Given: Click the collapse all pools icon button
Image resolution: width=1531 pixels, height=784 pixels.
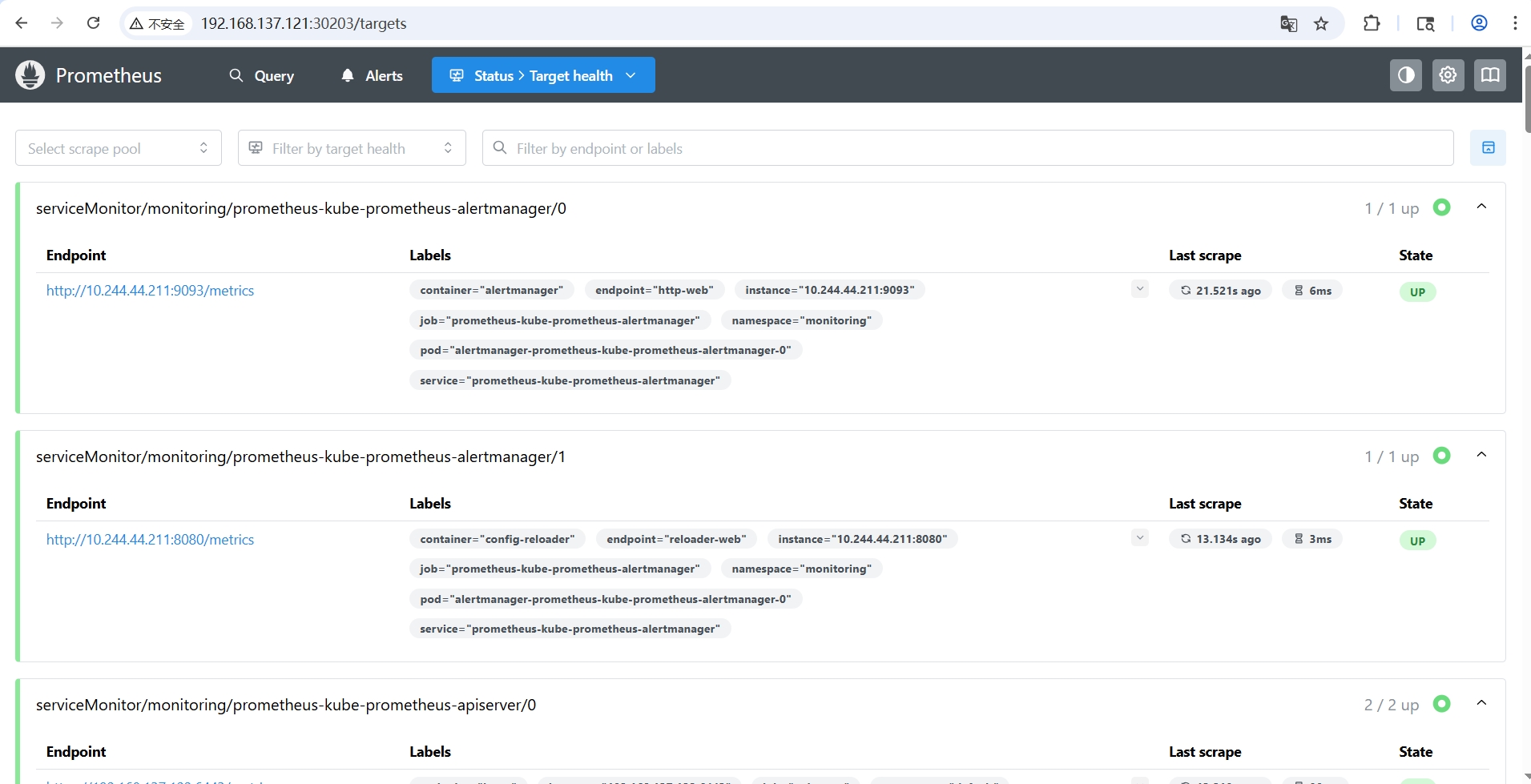Looking at the screenshot, I should [1488, 148].
